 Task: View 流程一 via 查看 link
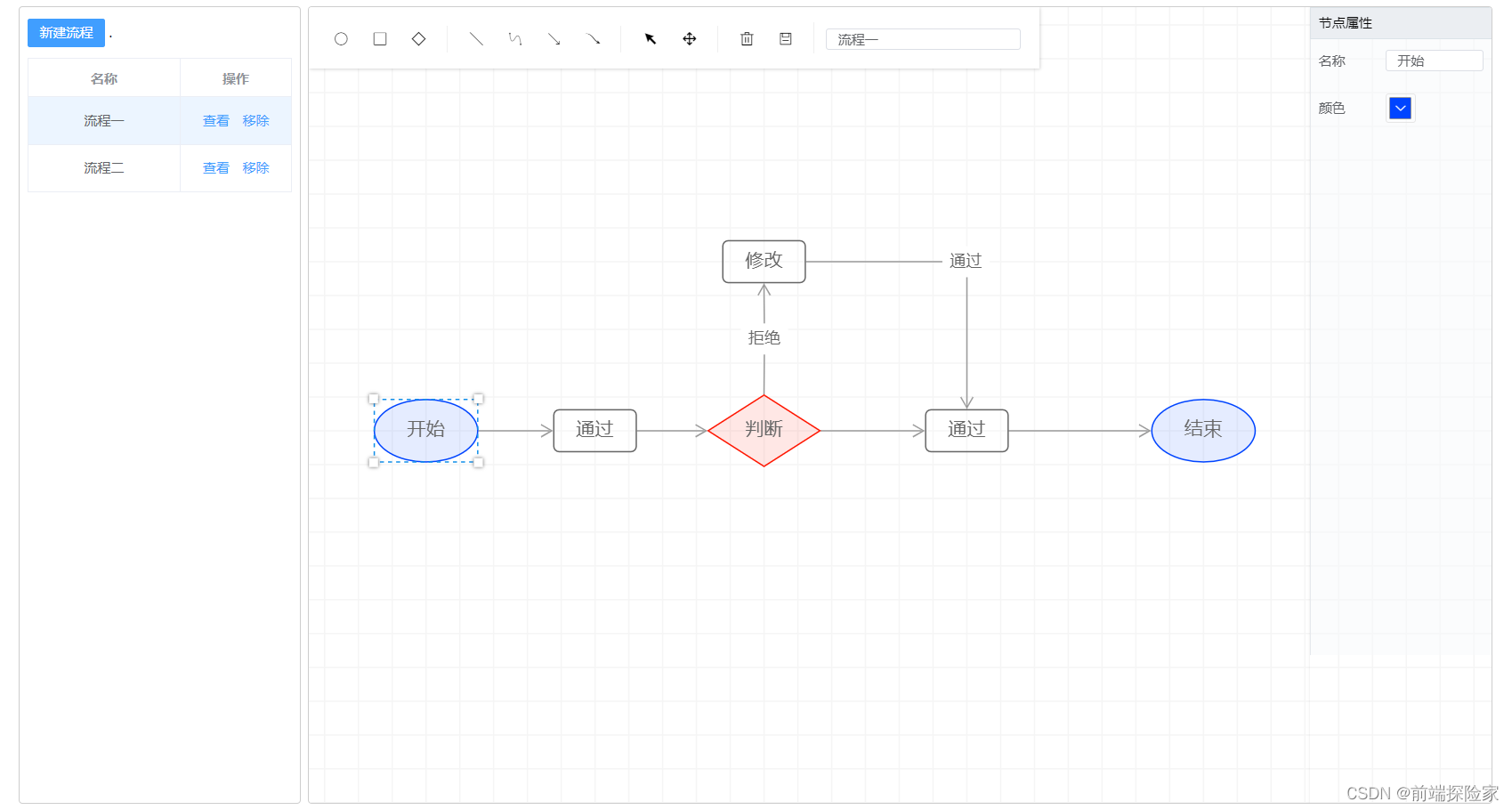click(x=216, y=121)
